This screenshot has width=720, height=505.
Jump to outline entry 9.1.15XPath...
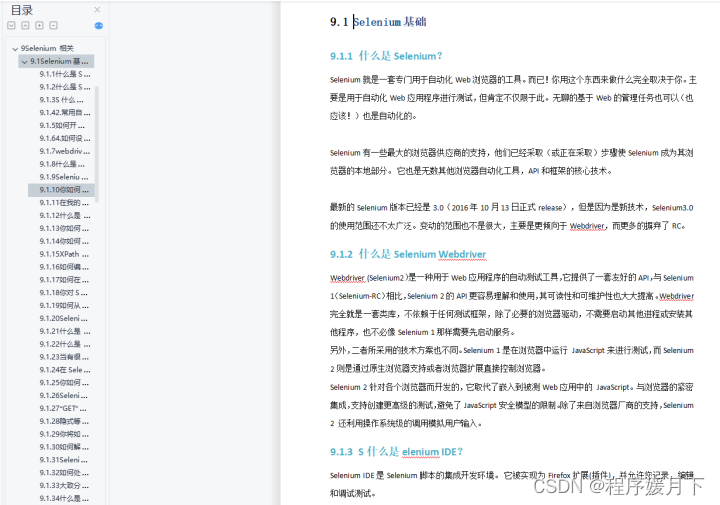click(64, 254)
